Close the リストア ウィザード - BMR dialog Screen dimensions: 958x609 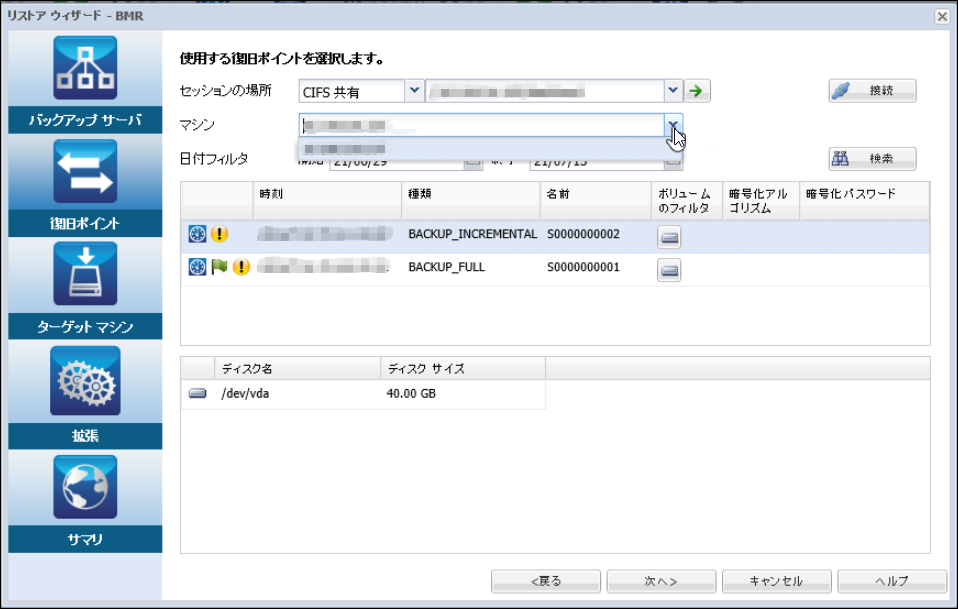pyautogui.click(x=942, y=16)
